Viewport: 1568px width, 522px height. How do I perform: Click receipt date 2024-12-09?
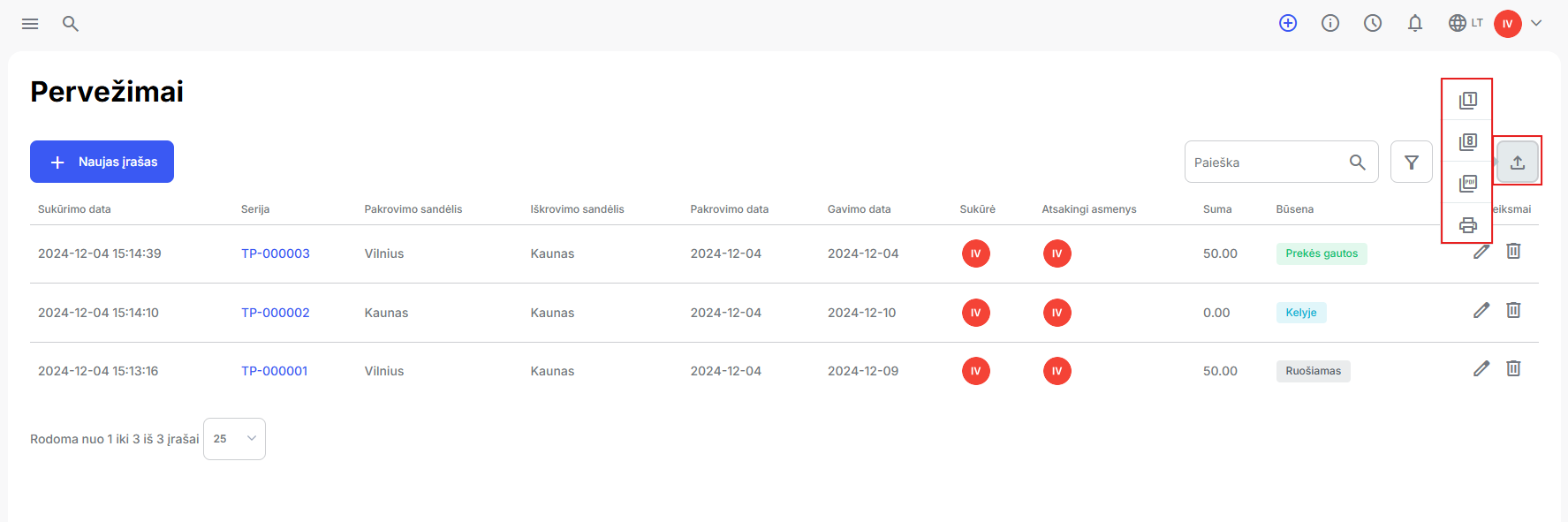[x=863, y=371]
